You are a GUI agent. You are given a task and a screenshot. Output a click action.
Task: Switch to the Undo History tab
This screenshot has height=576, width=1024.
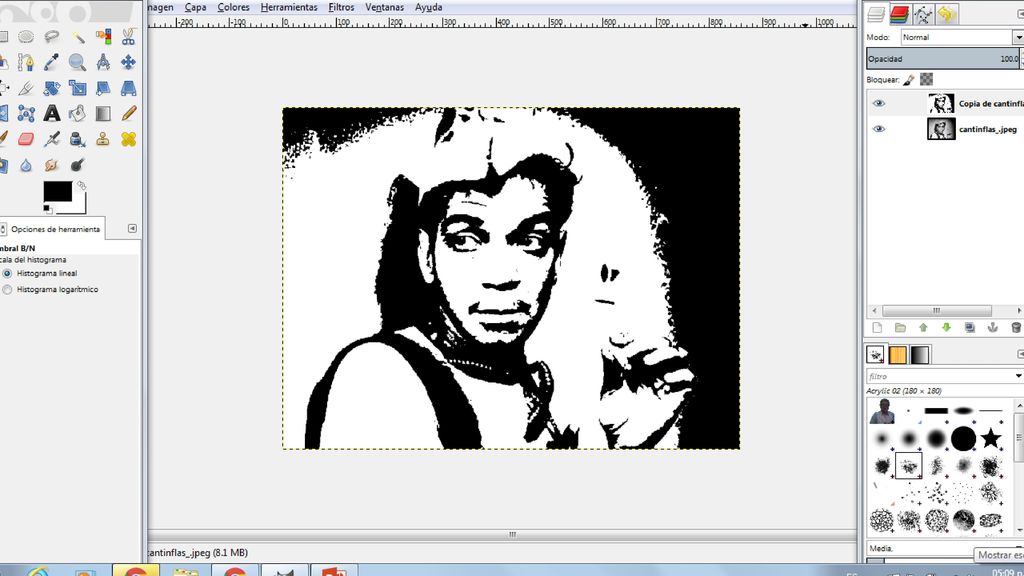(x=946, y=14)
